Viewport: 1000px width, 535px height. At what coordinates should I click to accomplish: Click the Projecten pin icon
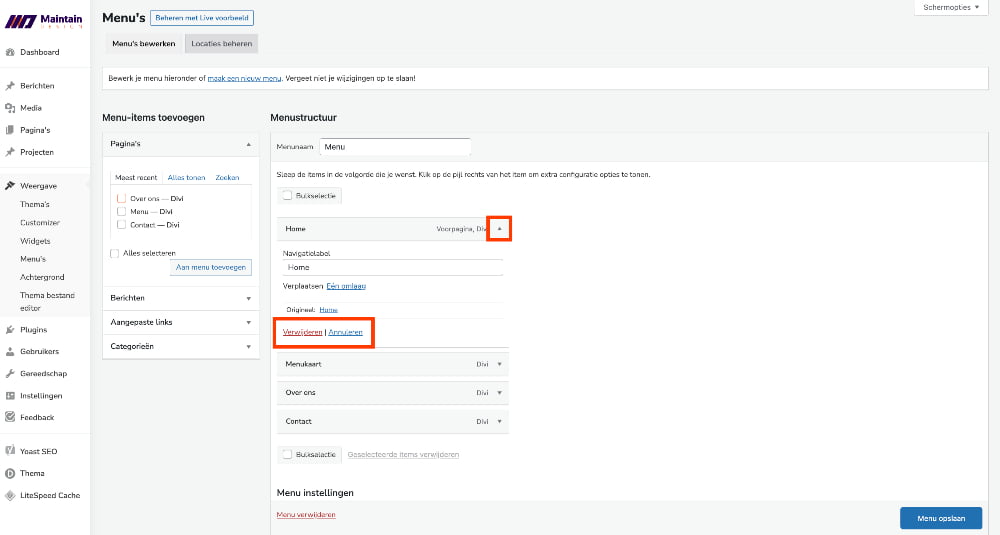[x=10, y=152]
